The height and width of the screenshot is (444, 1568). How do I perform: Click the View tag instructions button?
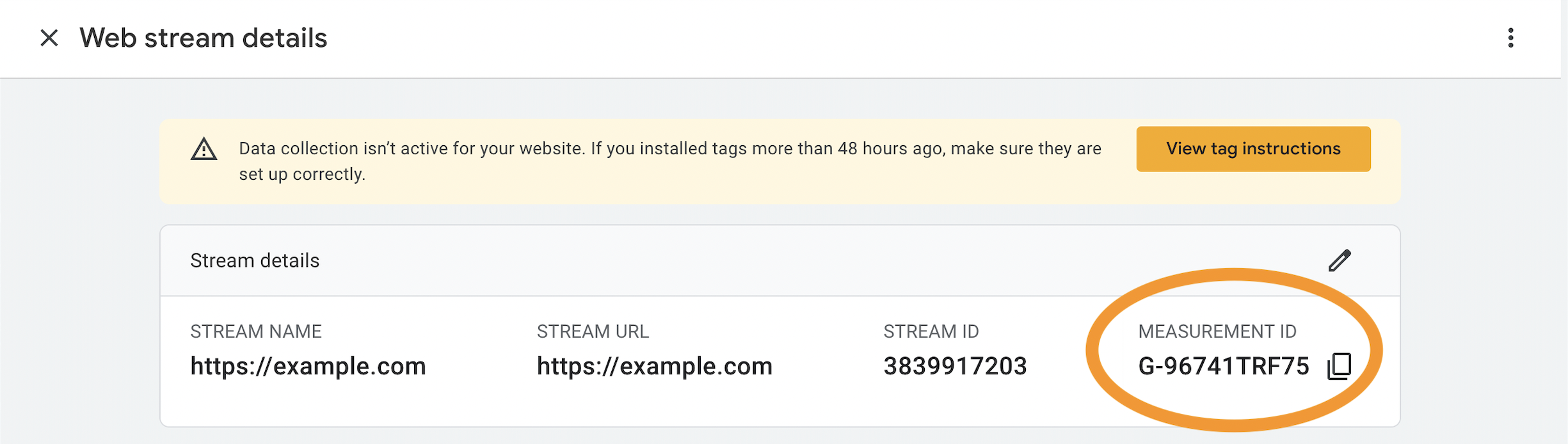point(1253,149)
